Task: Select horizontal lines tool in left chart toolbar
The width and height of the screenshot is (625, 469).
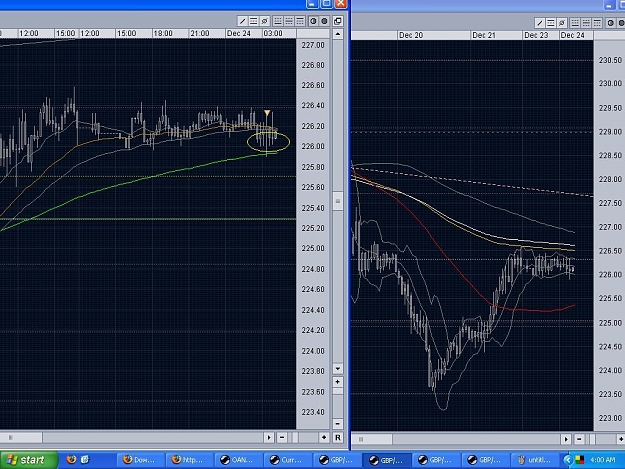Action: click(253, 21)
